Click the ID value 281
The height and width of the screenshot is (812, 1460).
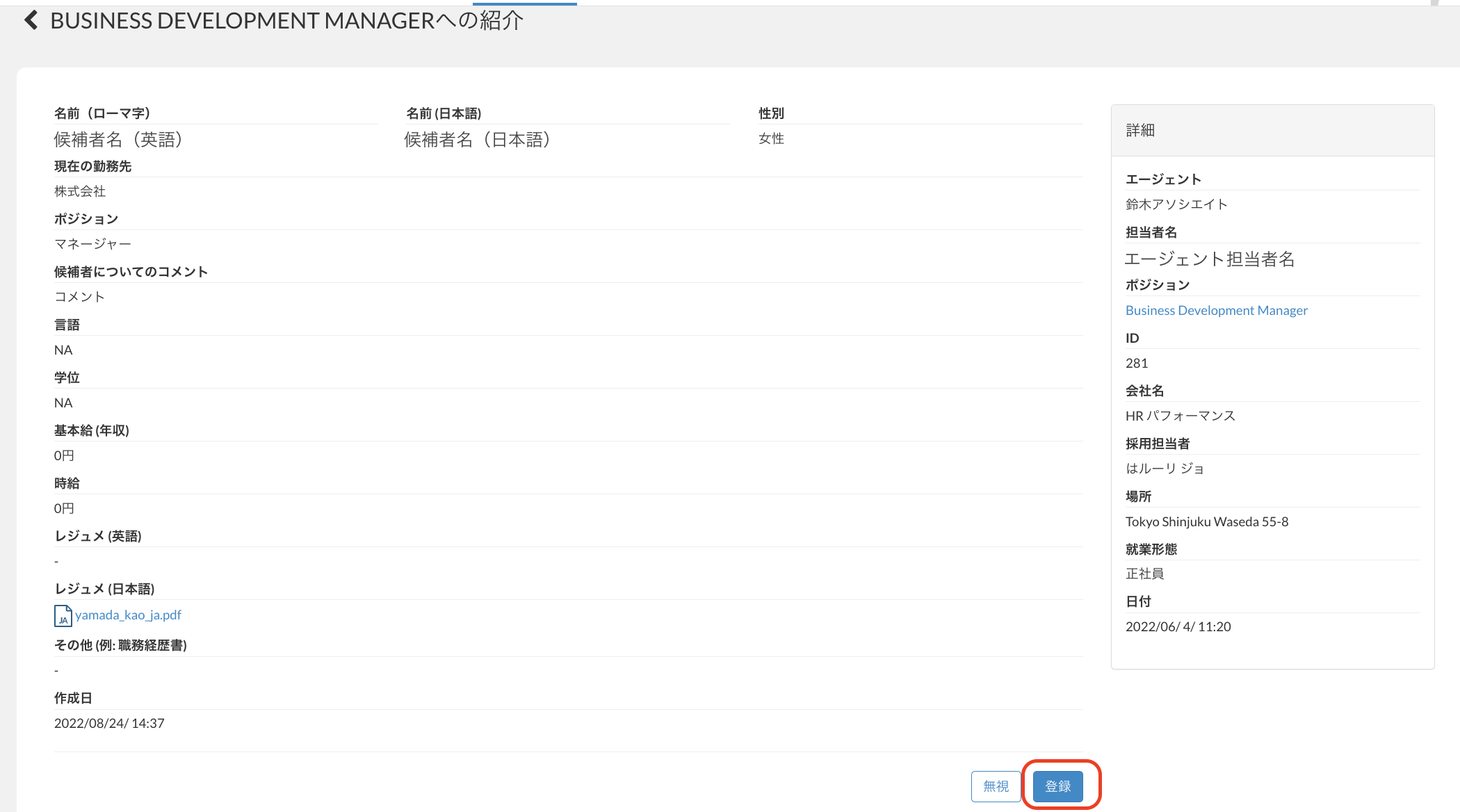tap(1137, 363)
